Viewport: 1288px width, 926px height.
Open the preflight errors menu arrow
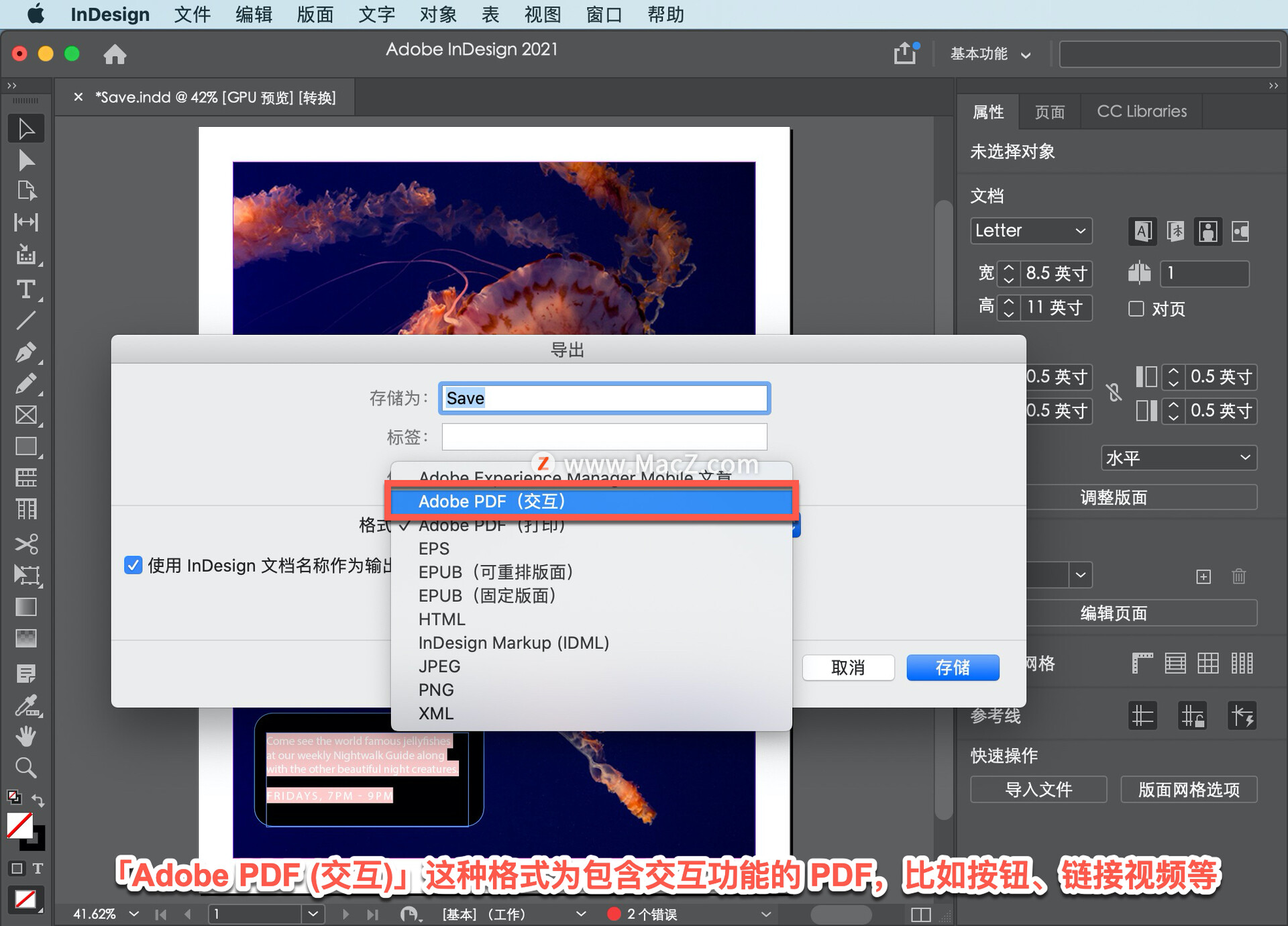(765, 914)
